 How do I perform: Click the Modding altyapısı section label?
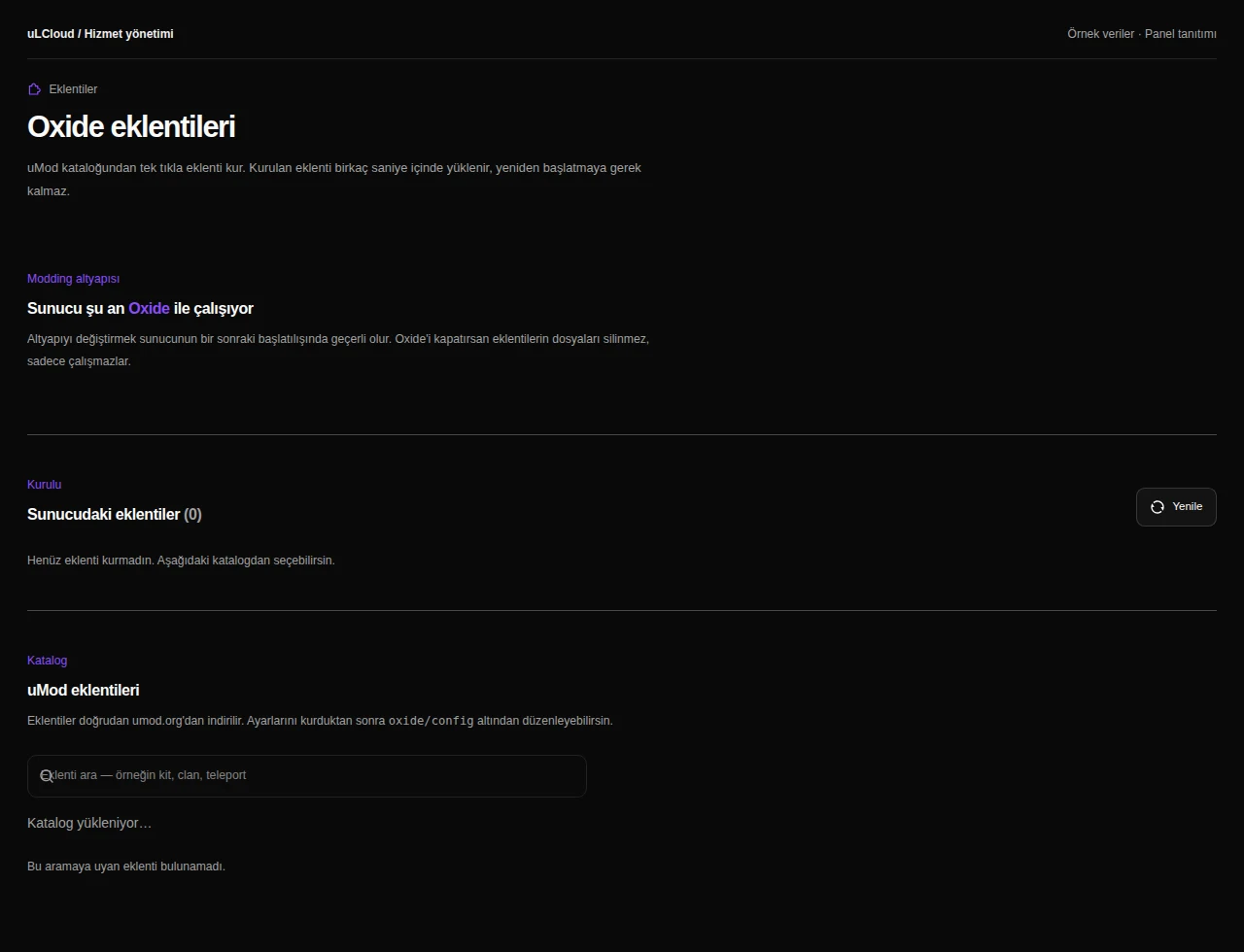[73, 279]
